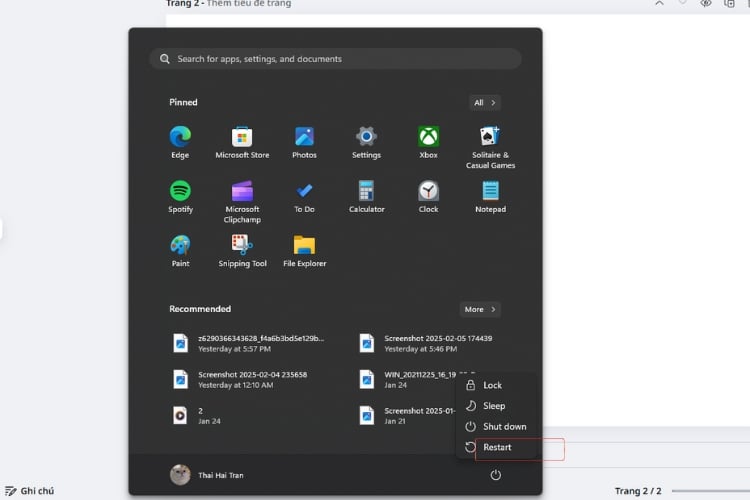The height and width of the screenshot is (500, 750).
Task: Select Sleep from power menu
Action: pos(494,406)
